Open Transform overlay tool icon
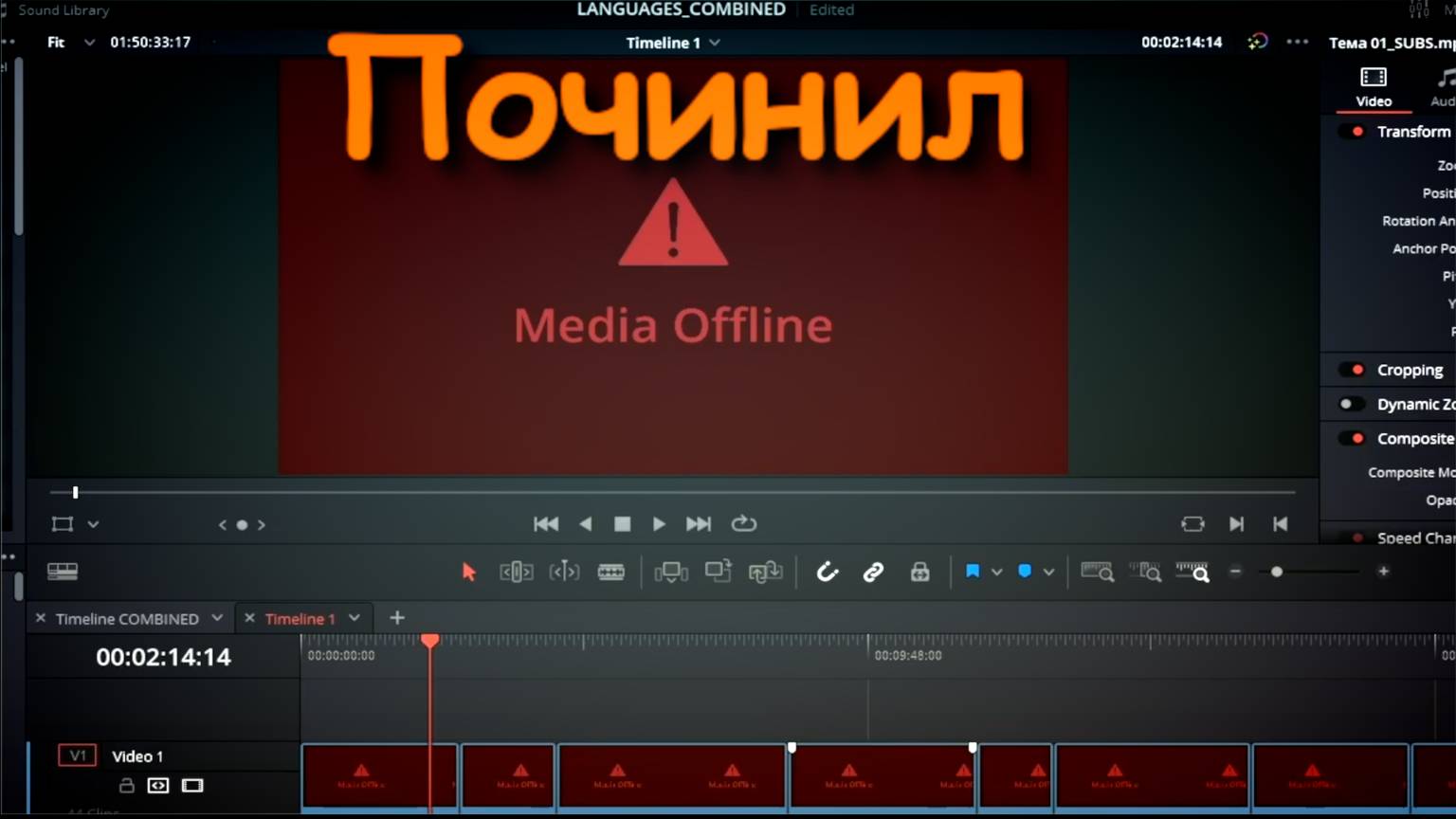The image size is (1456, 819). pos(63,524)
